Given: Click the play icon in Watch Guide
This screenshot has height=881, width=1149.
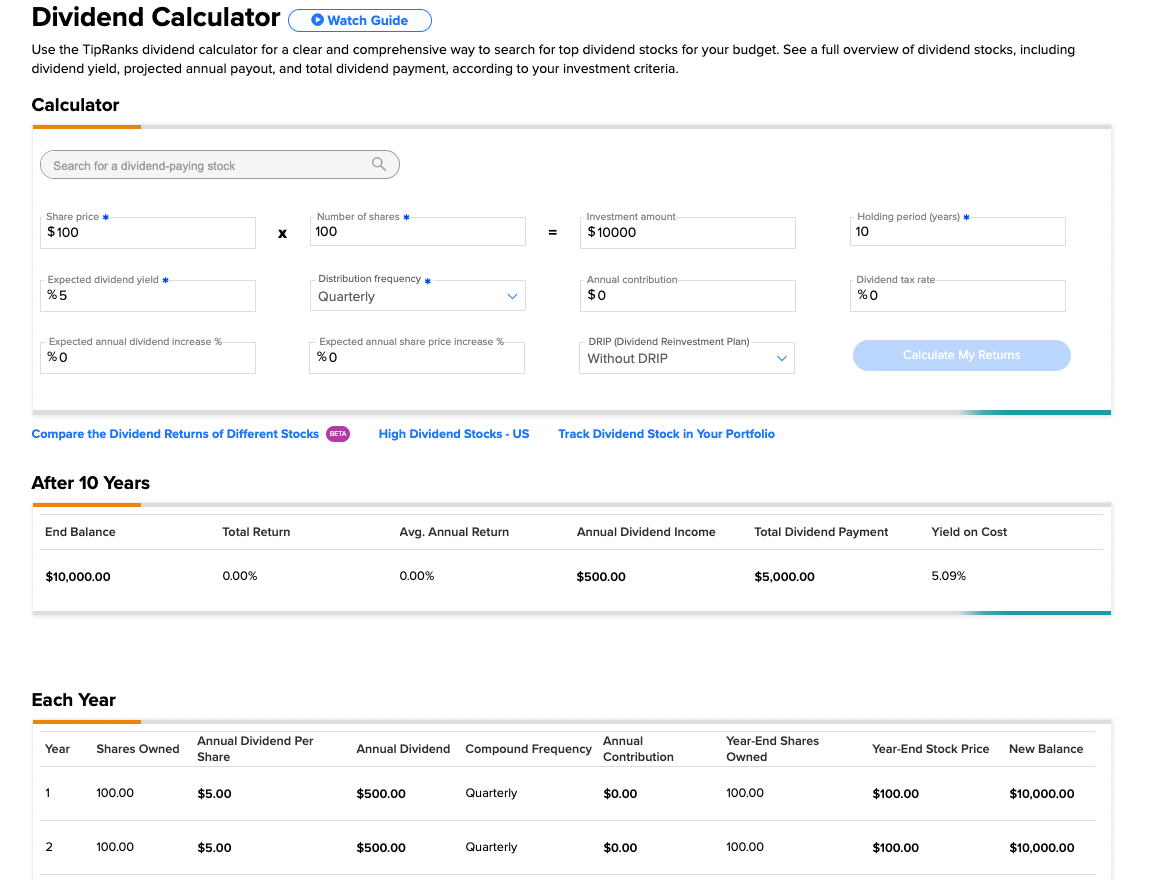Looking at the screenshot, I should 317,20.
